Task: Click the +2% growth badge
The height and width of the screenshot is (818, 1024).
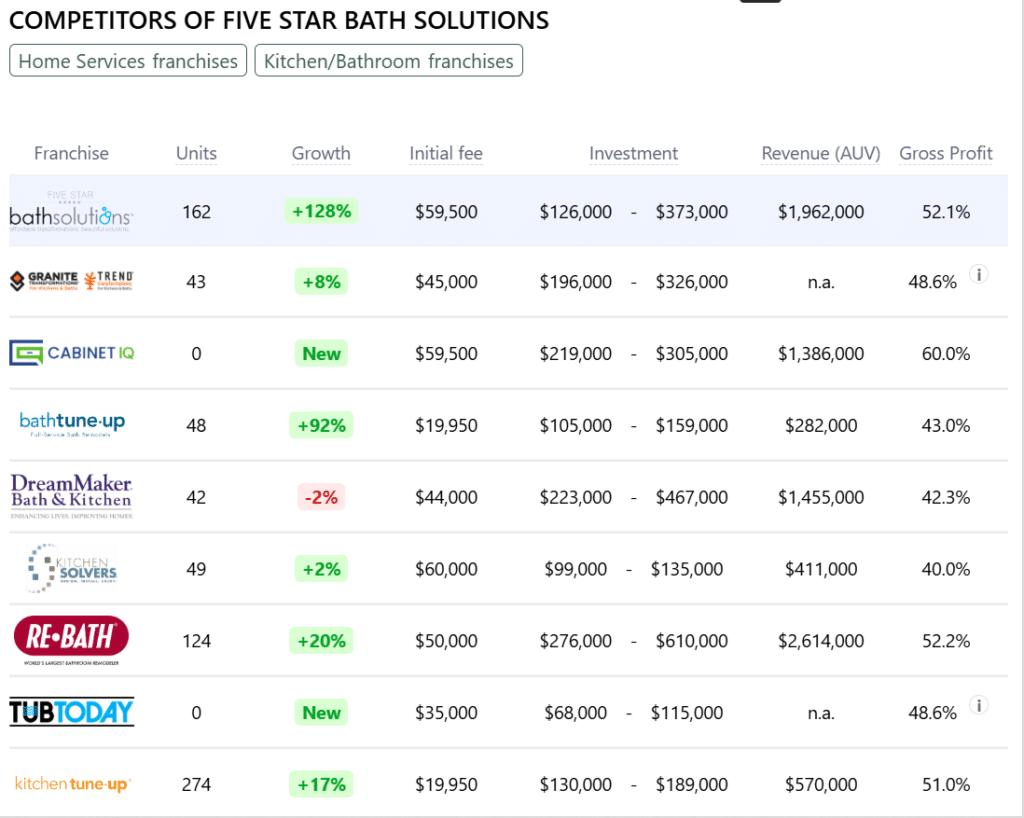Action: coord(321,569)
